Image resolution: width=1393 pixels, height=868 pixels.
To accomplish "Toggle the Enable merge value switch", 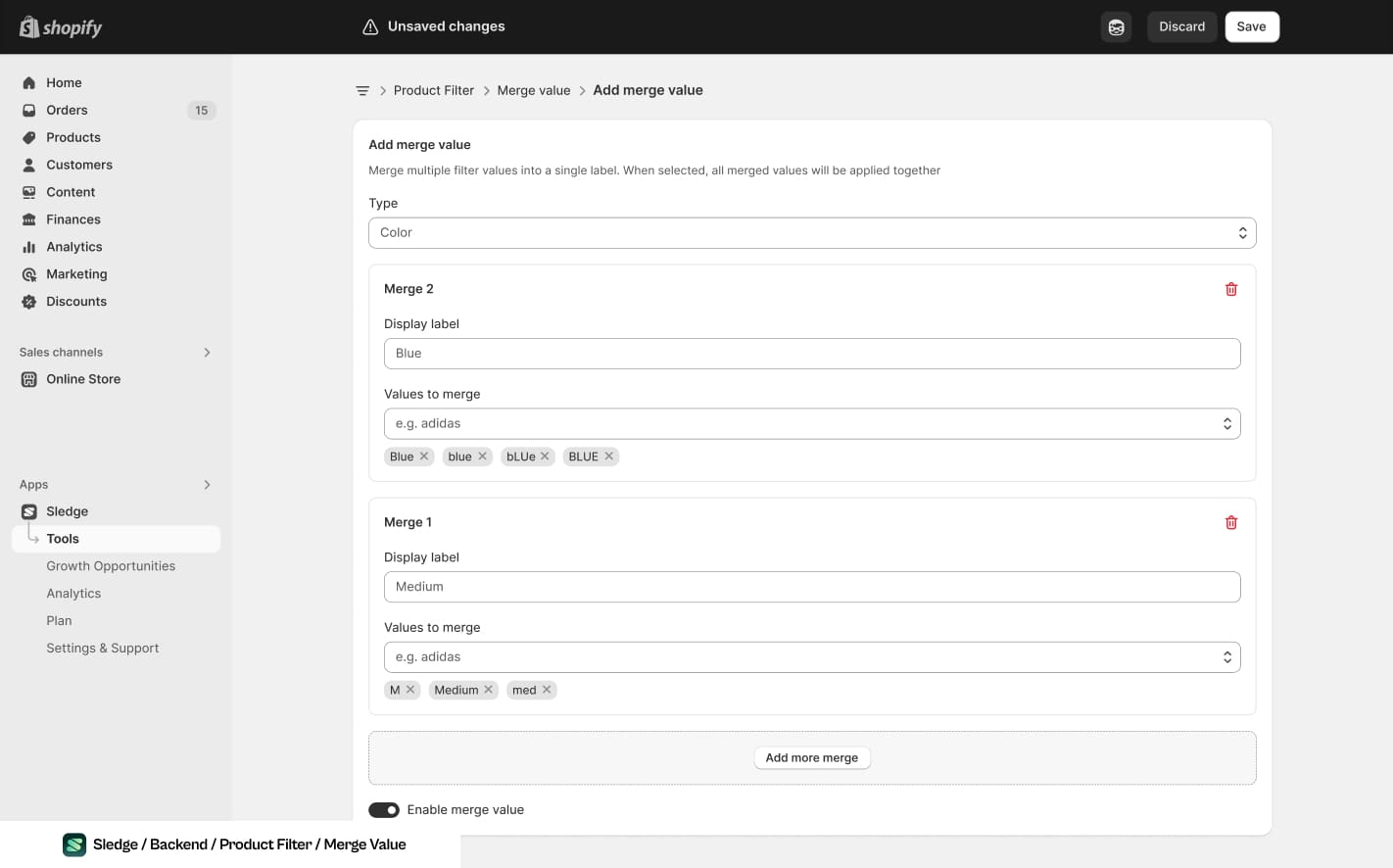I will tap(384, 810).
